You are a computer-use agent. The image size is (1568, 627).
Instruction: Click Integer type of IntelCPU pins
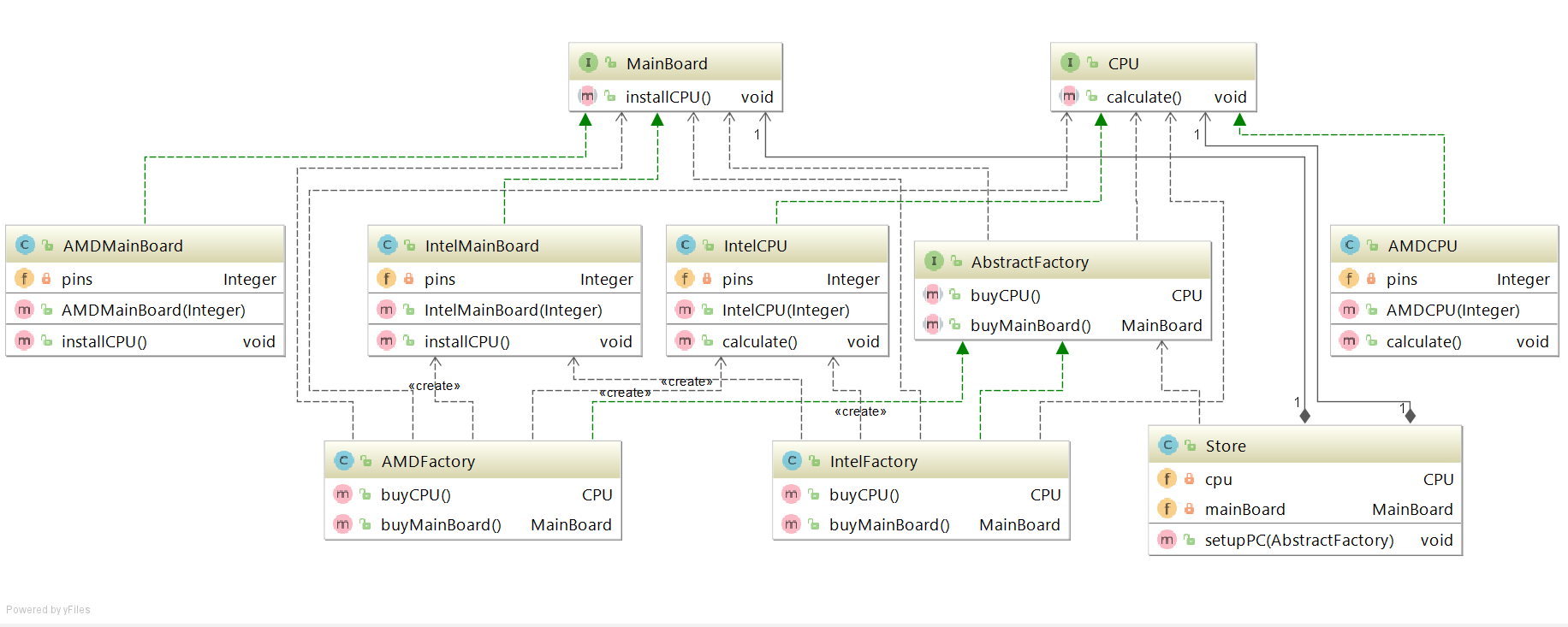852,280
